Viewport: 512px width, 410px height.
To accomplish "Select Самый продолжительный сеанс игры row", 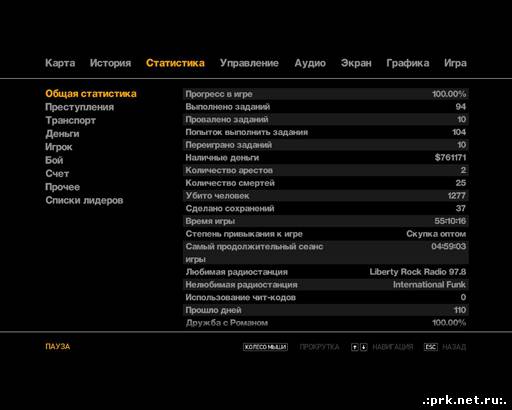I will [x=326, y=253].
